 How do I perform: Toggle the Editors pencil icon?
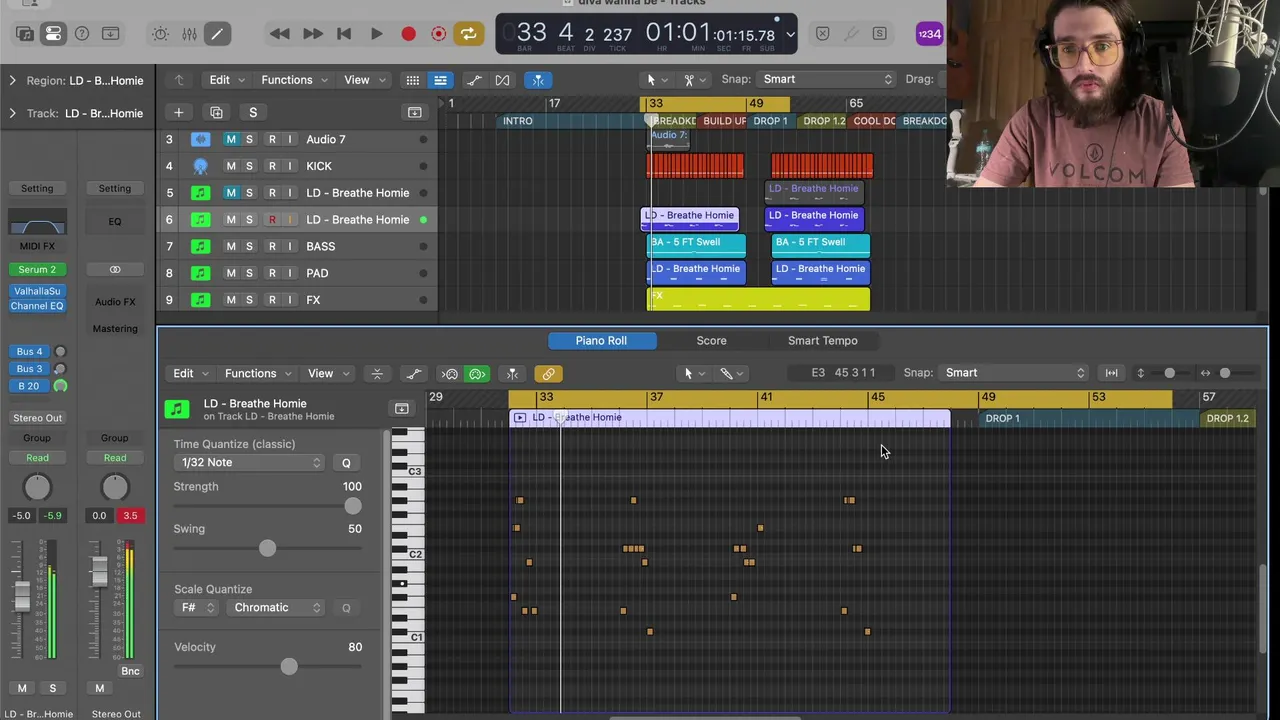pyautogui.click(x=217, y=34)
